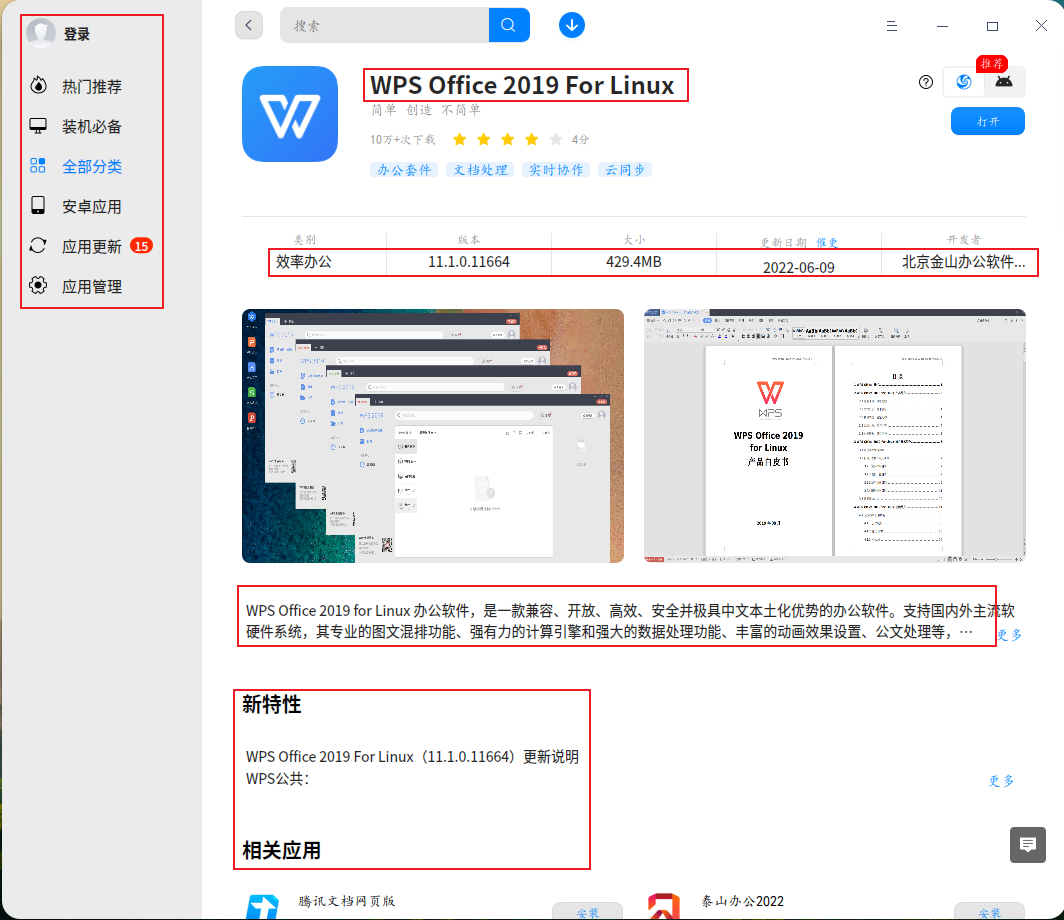Viewport: 1064px width, 920px height.
Task: Click the developer name 北京金山办公软件...
Action: tap(963, 262)
